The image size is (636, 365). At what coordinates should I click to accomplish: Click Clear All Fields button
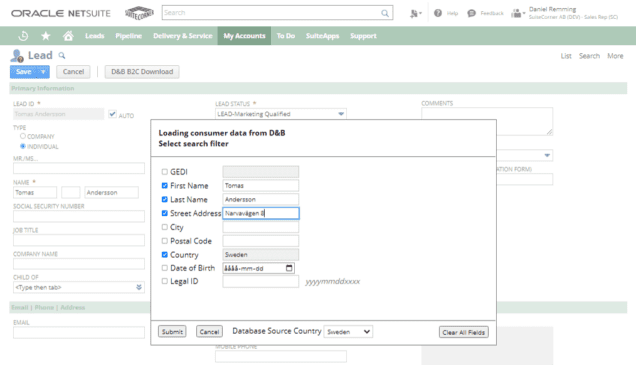pos(464,332)
